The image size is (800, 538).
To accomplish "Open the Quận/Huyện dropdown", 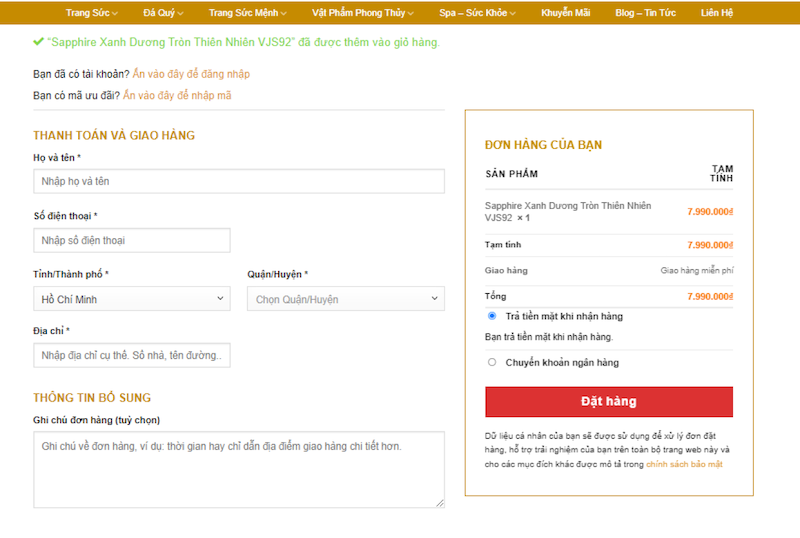I will [346, 299].
